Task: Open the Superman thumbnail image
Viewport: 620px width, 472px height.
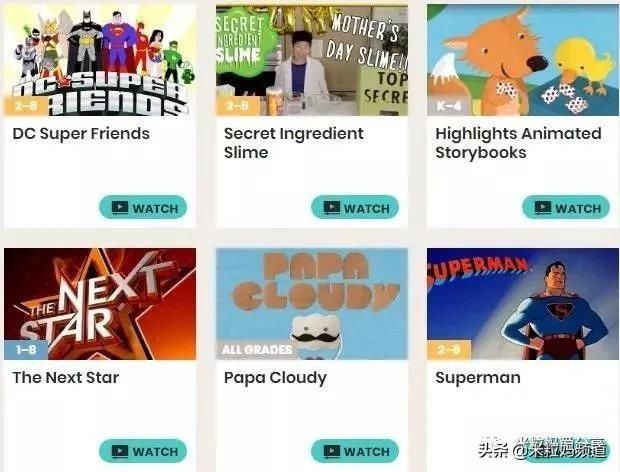Action: (523, 304)
